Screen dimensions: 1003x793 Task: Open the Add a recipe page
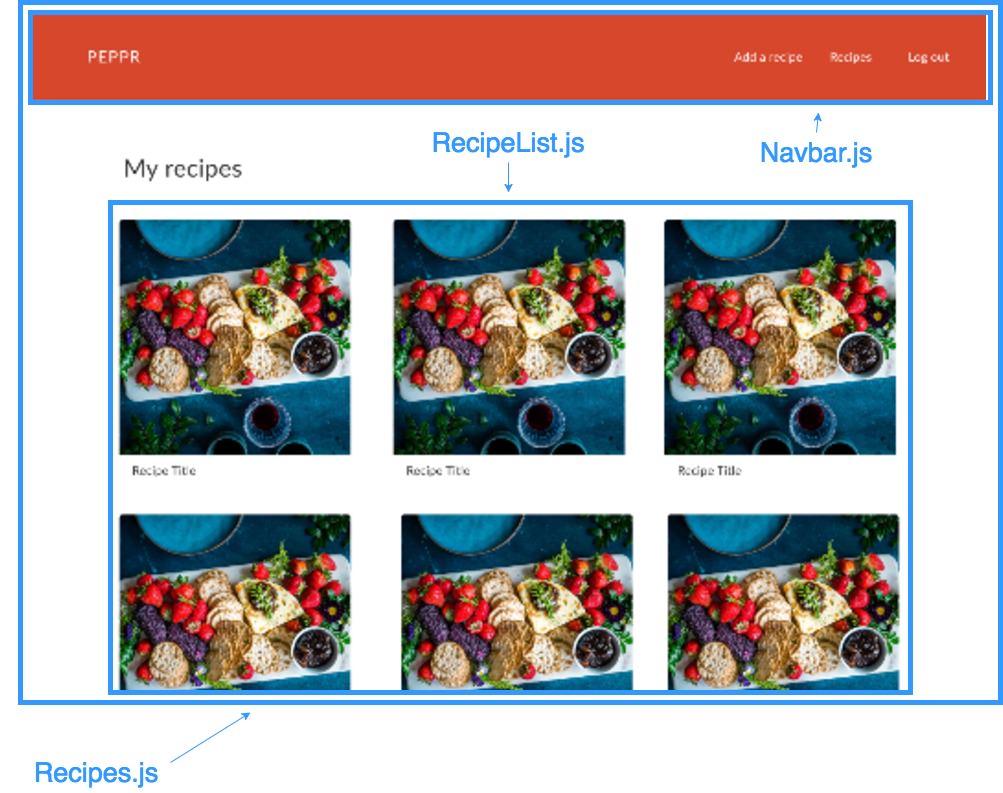click(x=768, y=57)
